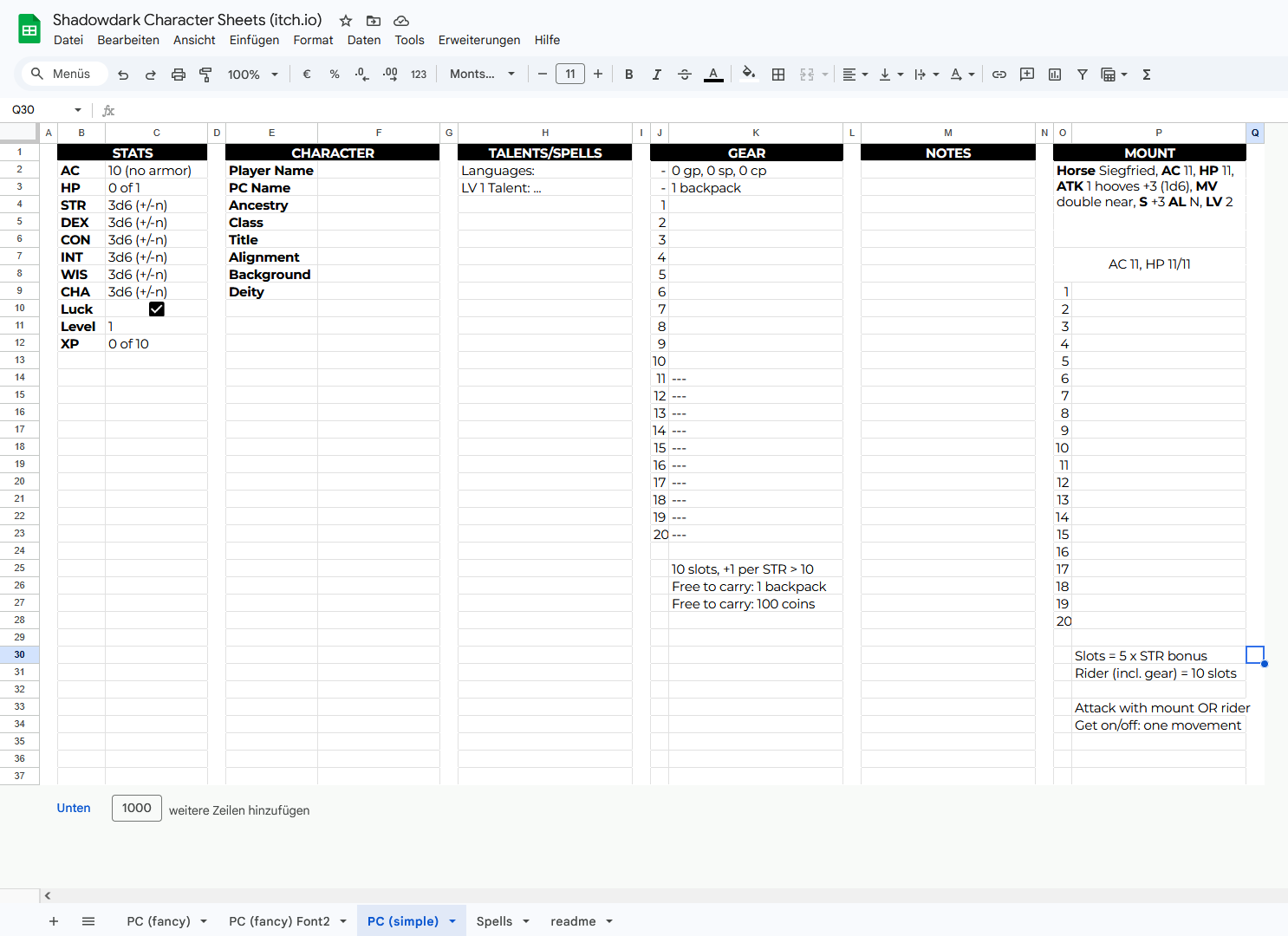Open the Einfügen menu
1288x936 pixels.
pyautogui.click(x=254, y=40)
